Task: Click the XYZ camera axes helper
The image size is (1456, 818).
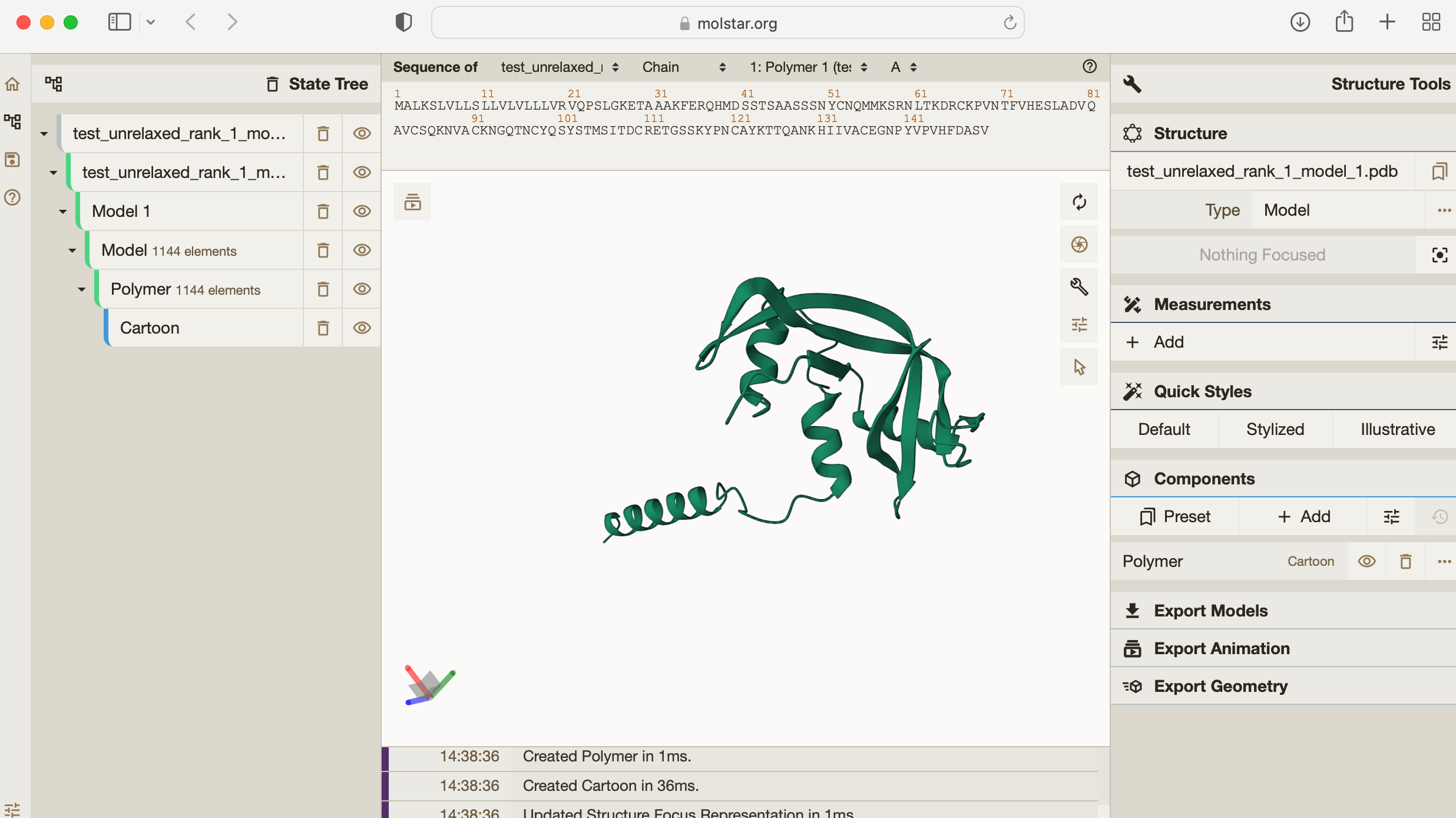Action: 430,685
